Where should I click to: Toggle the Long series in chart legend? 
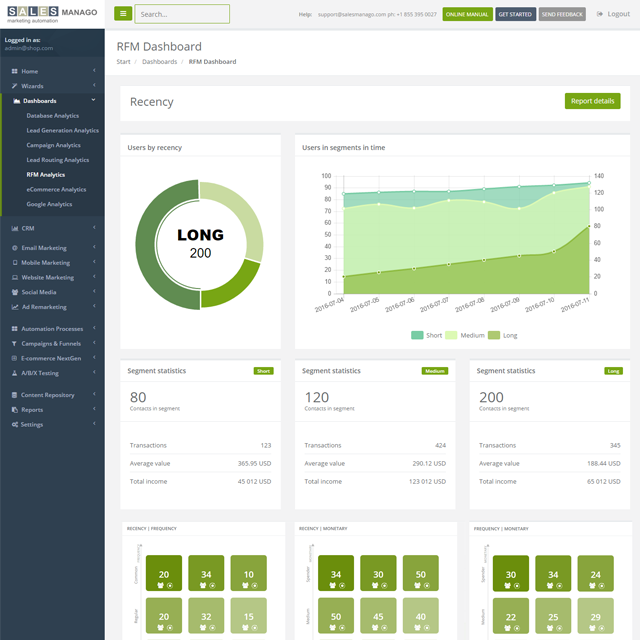503,335
